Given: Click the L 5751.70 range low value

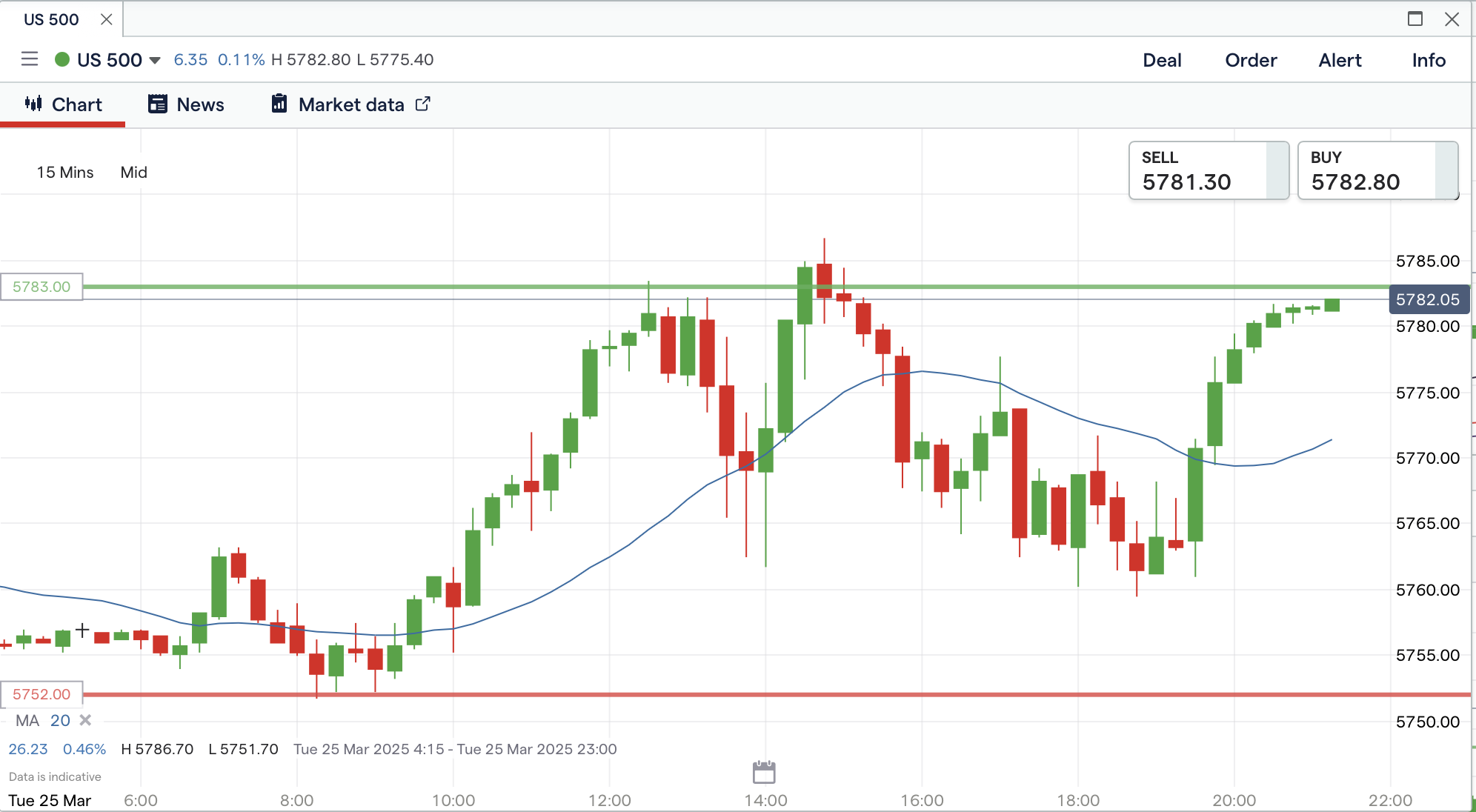Looking at the screenshot, I should (243, 749).
